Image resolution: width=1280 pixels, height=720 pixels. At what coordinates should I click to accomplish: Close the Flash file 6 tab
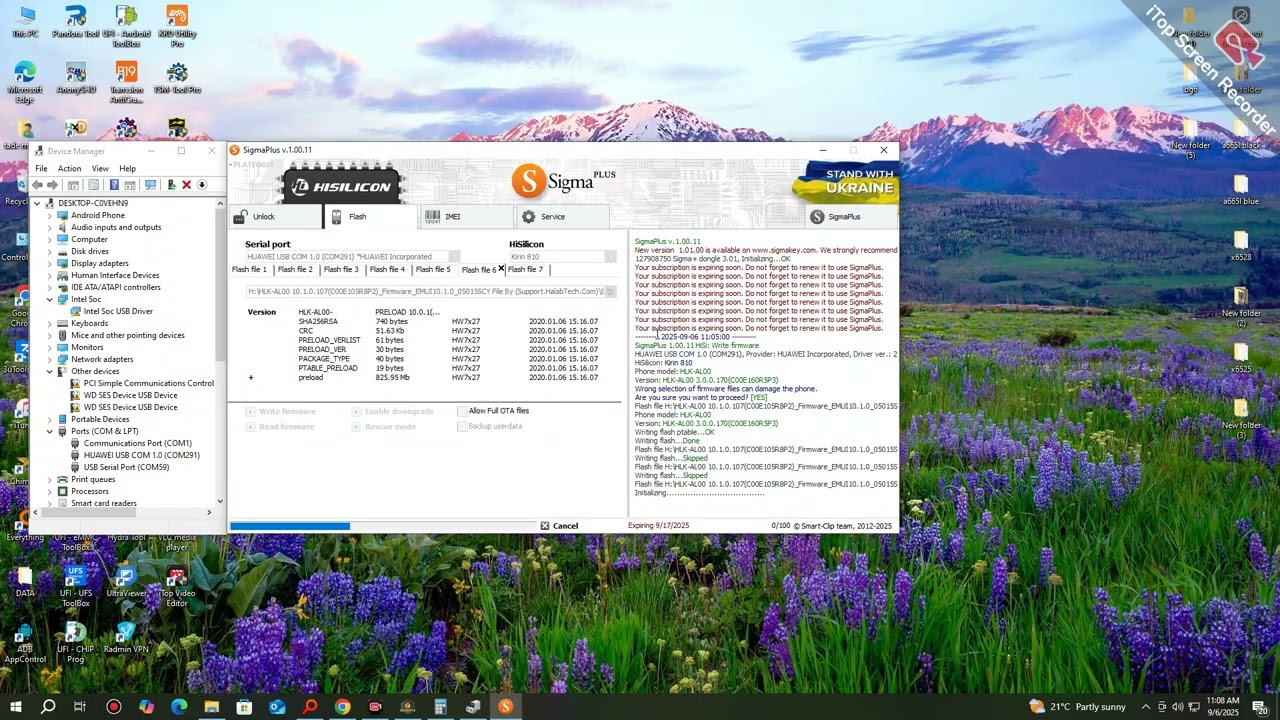point(501,269)
